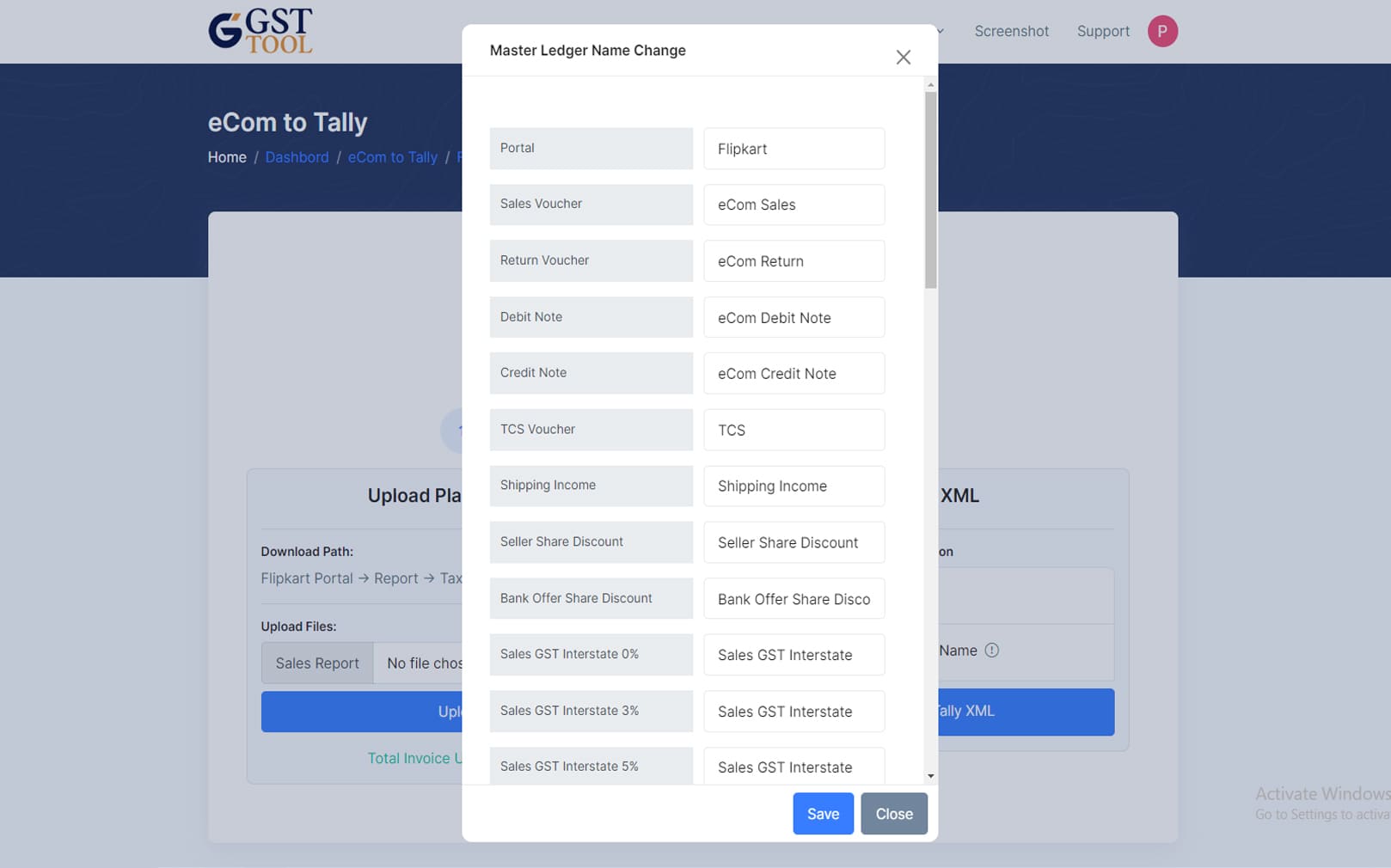Screen dimensions: 1391x868
Task: Edit the Sales GST Interstate 0% field
Action: (x=794, y=655)
